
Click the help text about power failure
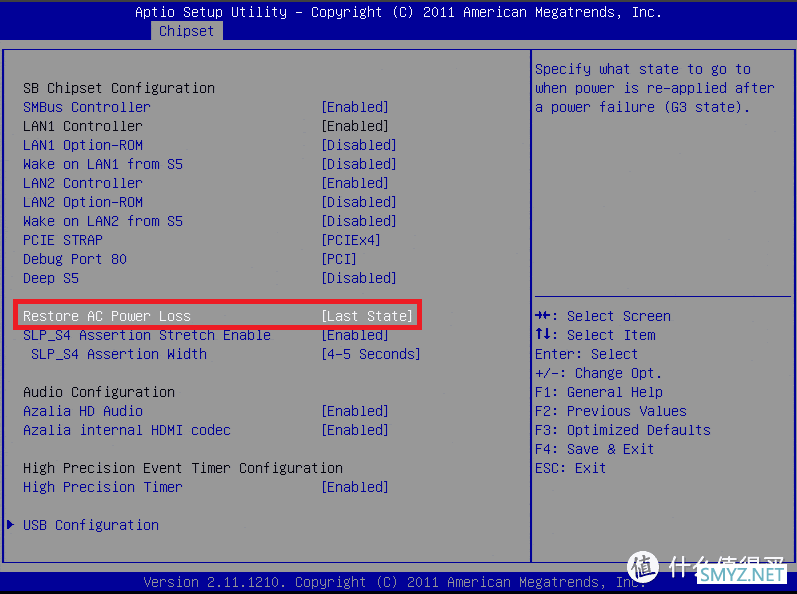click(655, 88)
